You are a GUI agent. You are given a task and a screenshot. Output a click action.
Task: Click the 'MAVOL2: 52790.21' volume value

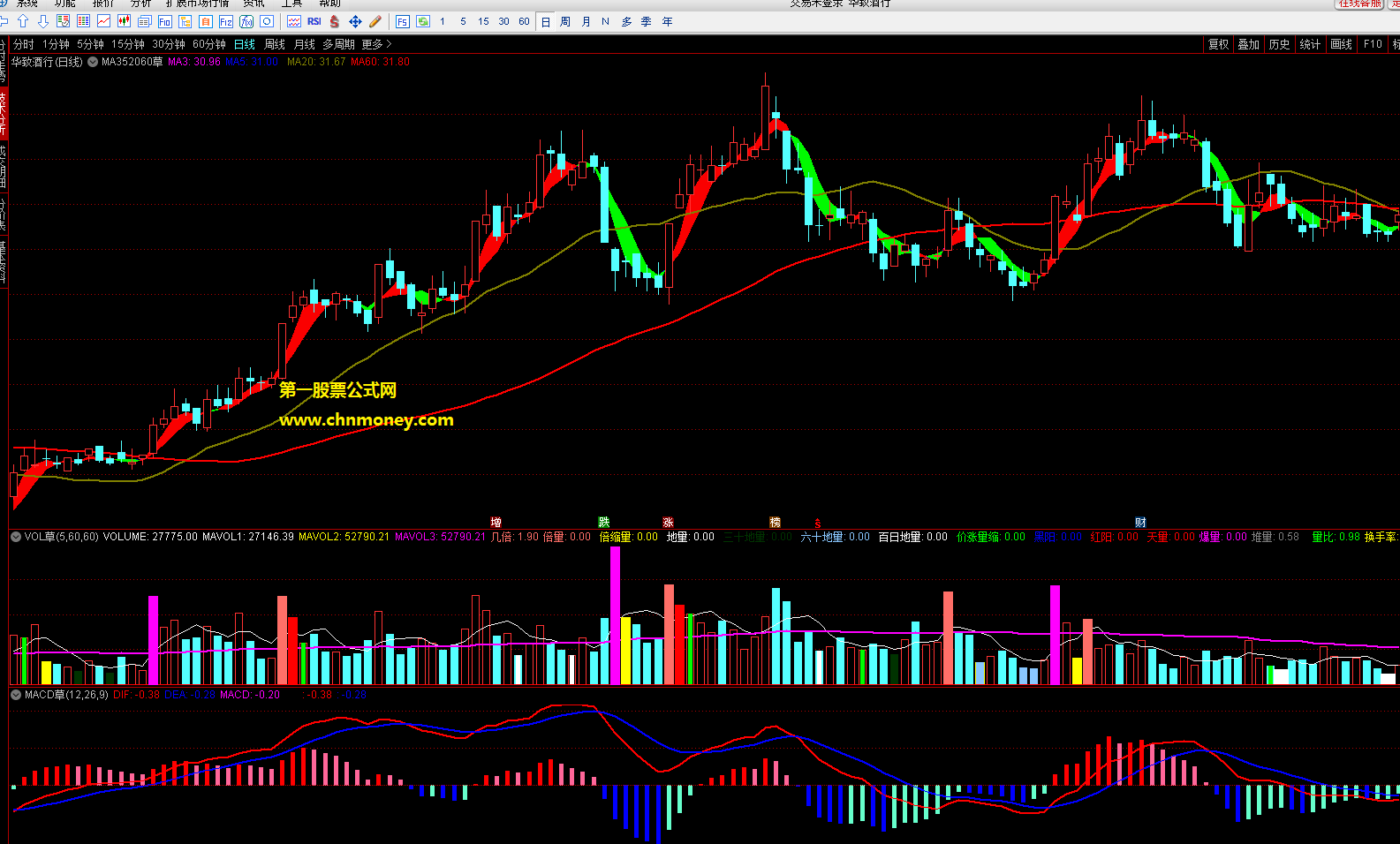point(344,537)
